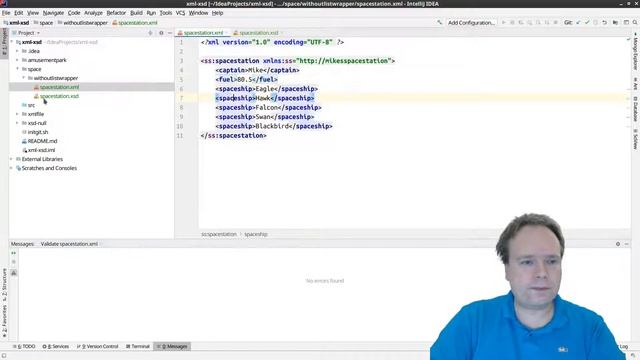640x360 pixels.
Task: Expand External Libraries node
Action: pos(11,159)
